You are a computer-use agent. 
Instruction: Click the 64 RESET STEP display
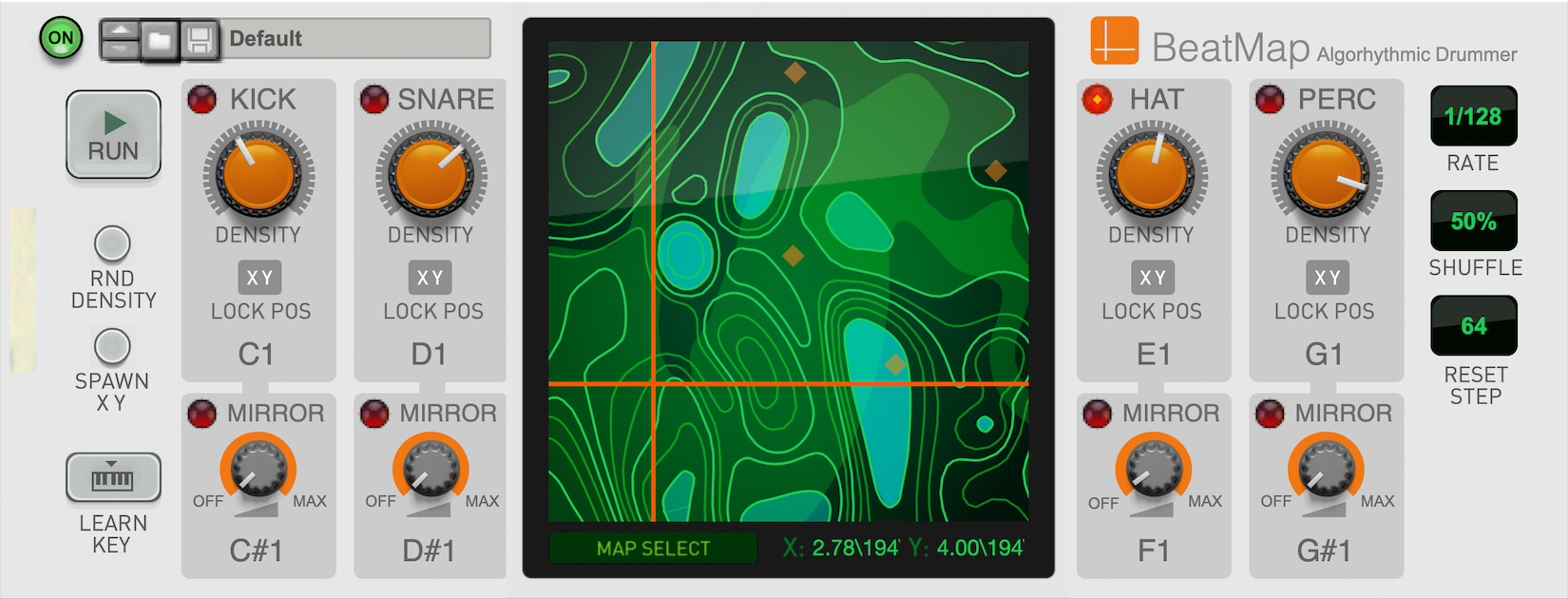pos(1474,325)
